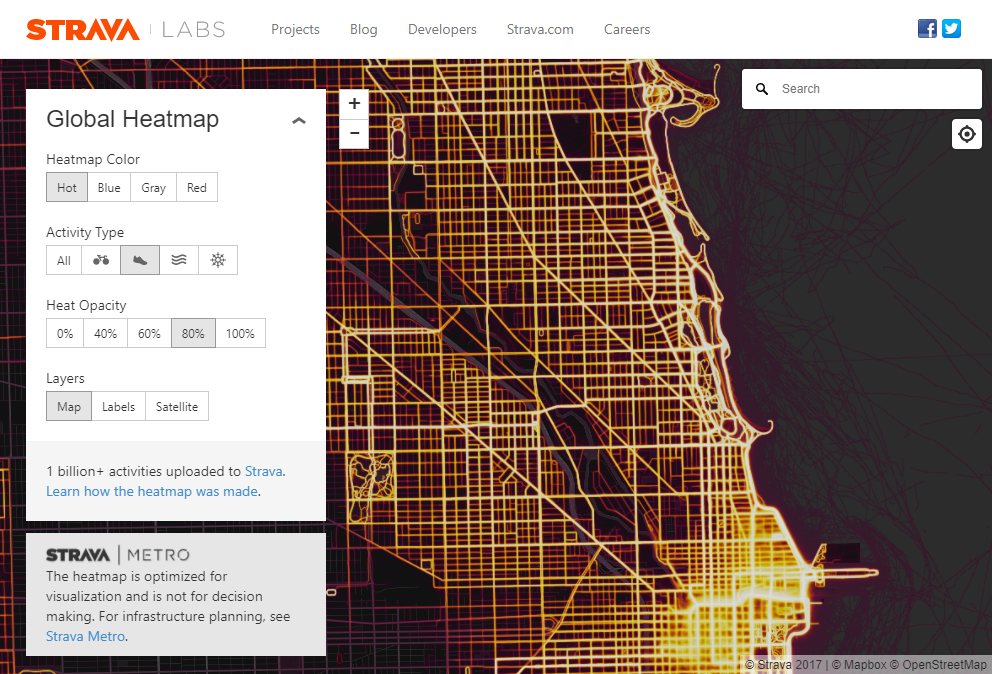Select the water activity waves icon
992x674 pixels.
pyautogui.click(x=179, y=260)
